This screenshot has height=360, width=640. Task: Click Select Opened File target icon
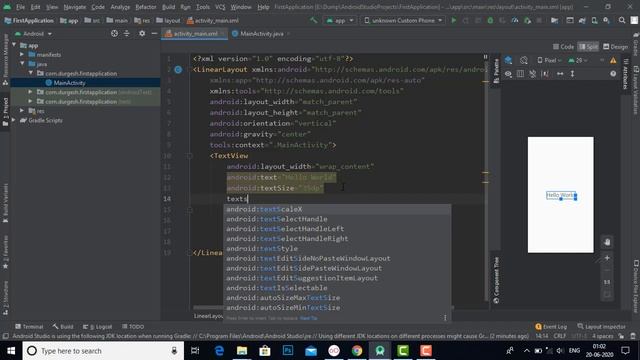[114, 33]
